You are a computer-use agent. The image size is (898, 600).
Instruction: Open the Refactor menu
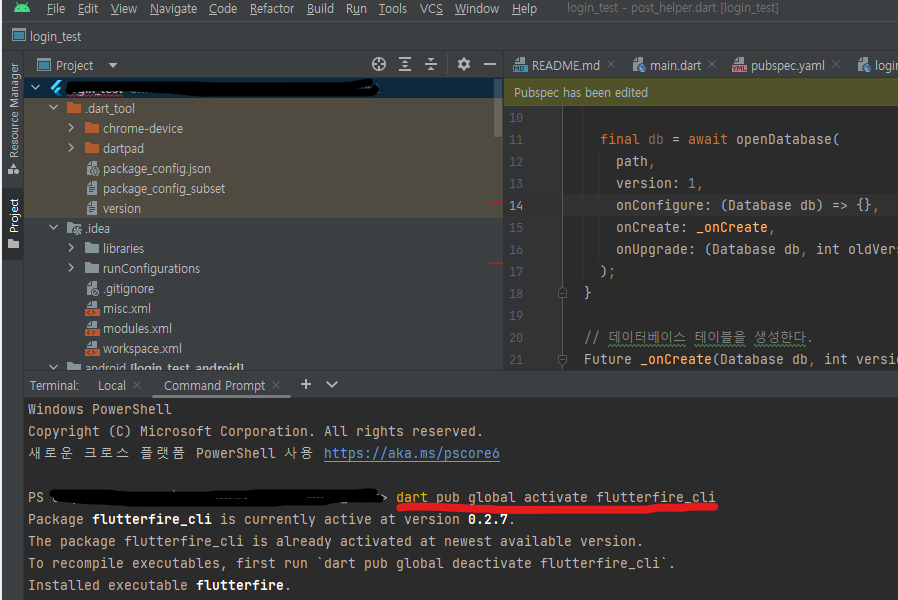[271, 9]
